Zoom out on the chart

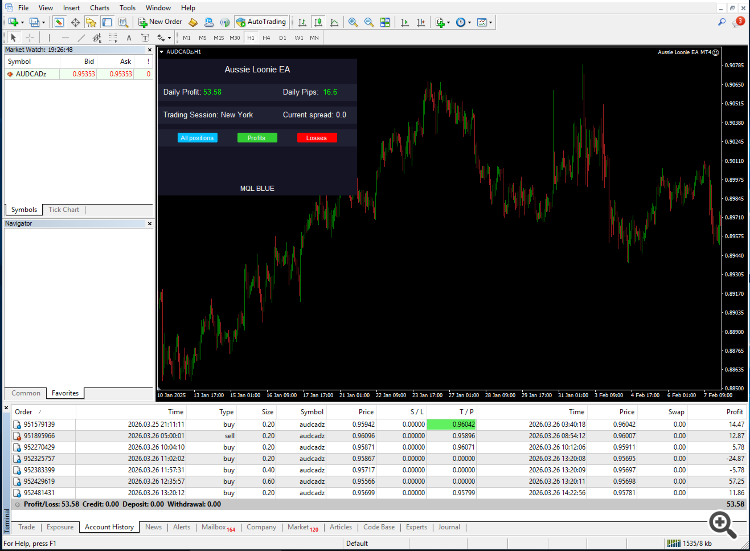pos(369,22)
